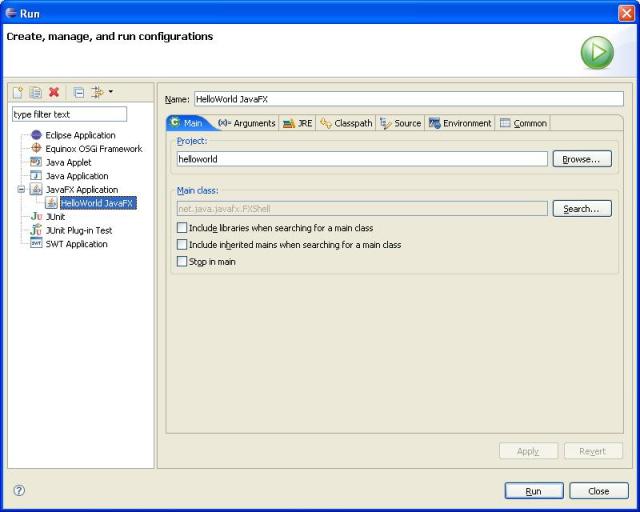Click the JUnit icon in tree
Viewport: 640px width, 512px height.
36,216
